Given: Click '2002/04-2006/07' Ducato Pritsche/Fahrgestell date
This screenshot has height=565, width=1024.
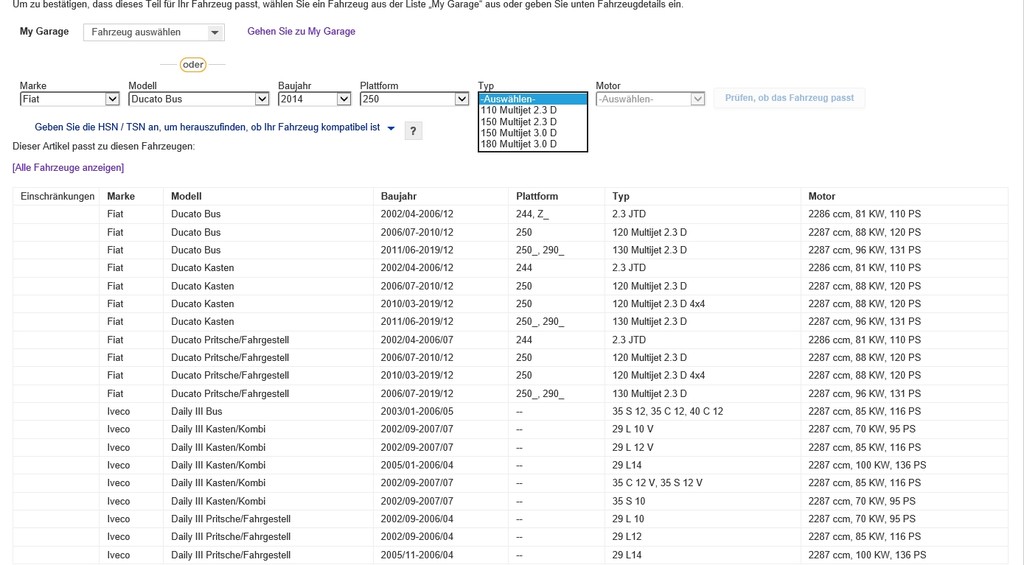Looking at the screenshot, I should [417, 340].
